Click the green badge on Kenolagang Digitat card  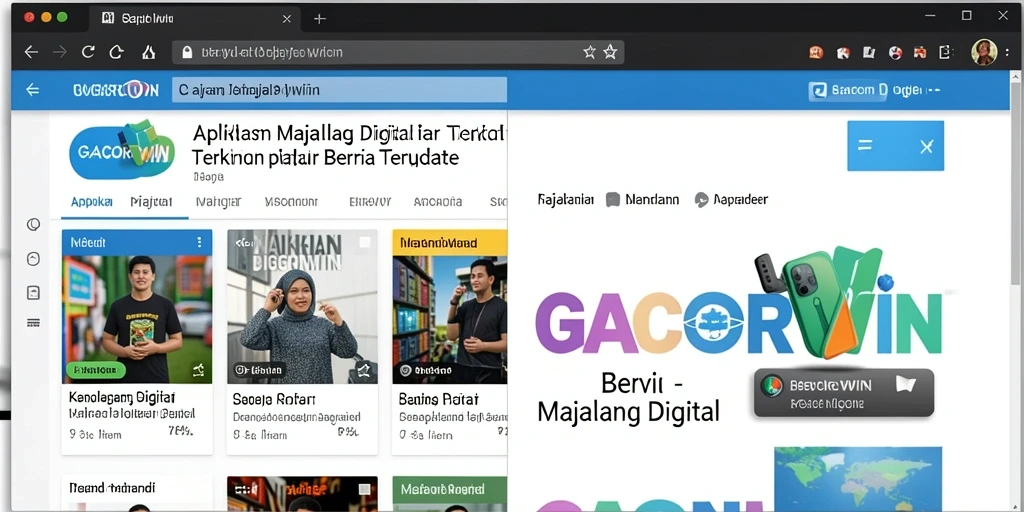click(95, 370)
